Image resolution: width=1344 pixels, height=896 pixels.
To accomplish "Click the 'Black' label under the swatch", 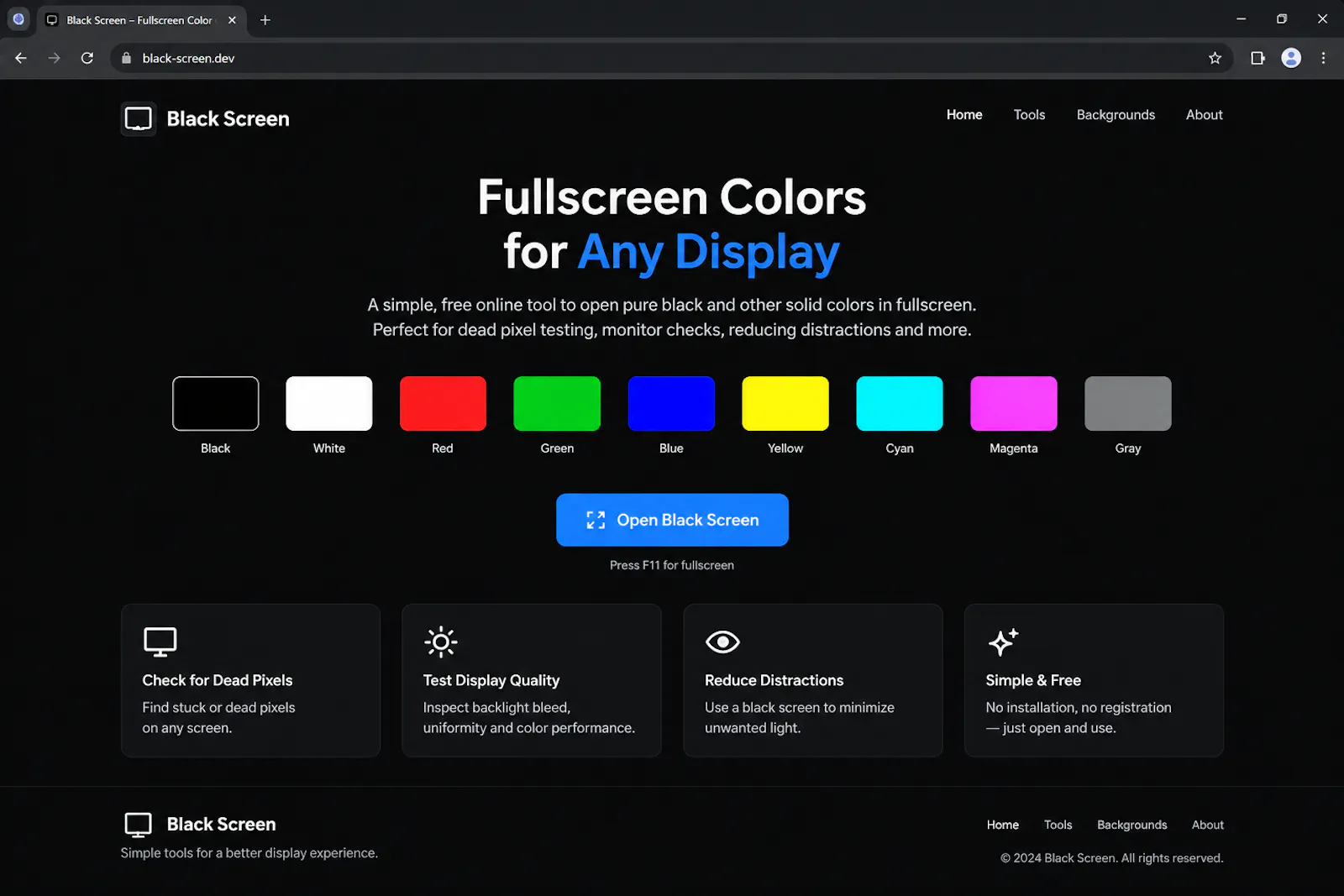I will point(215,448).
